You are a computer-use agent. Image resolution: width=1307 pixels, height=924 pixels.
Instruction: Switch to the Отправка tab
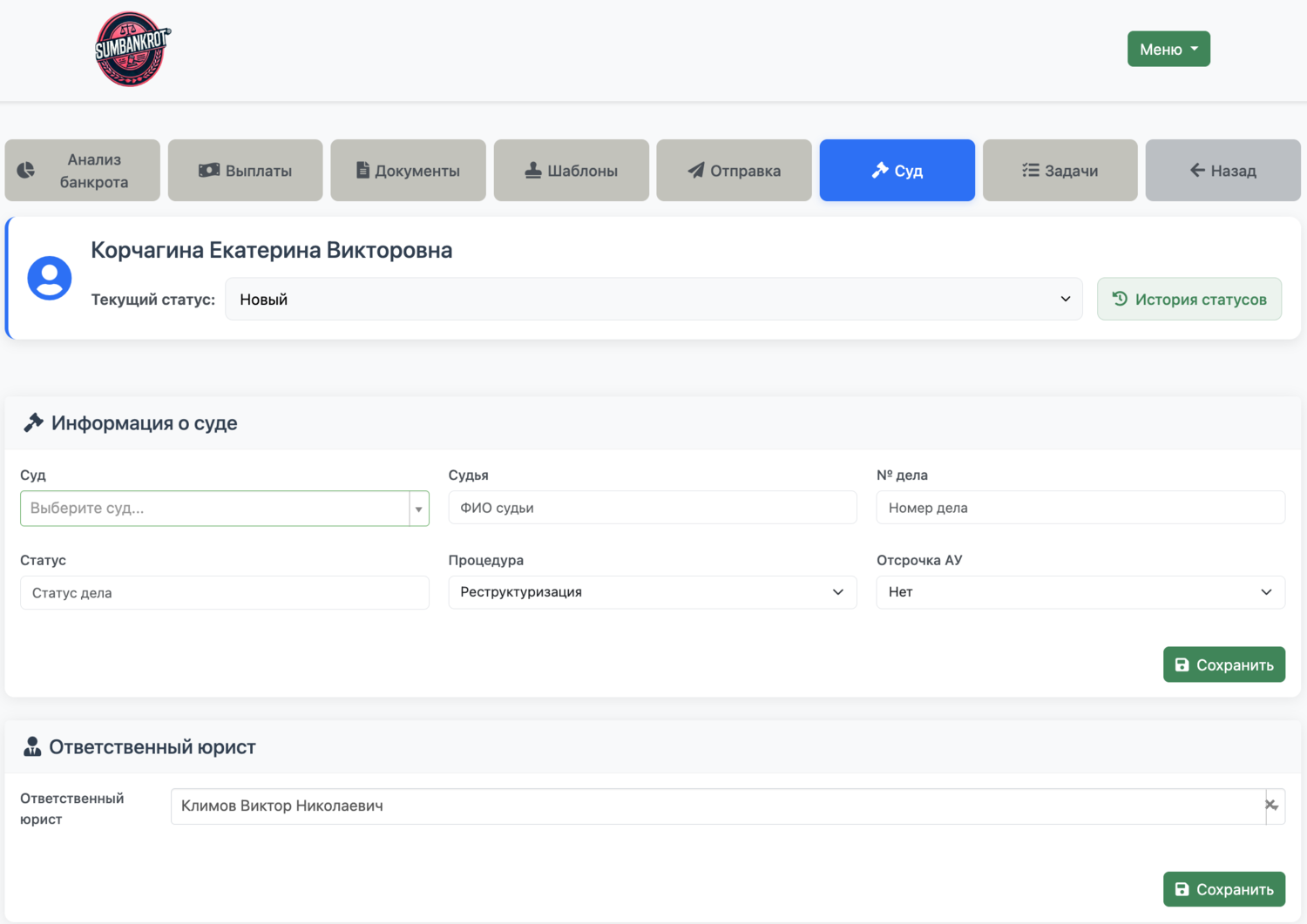(735, 171)
